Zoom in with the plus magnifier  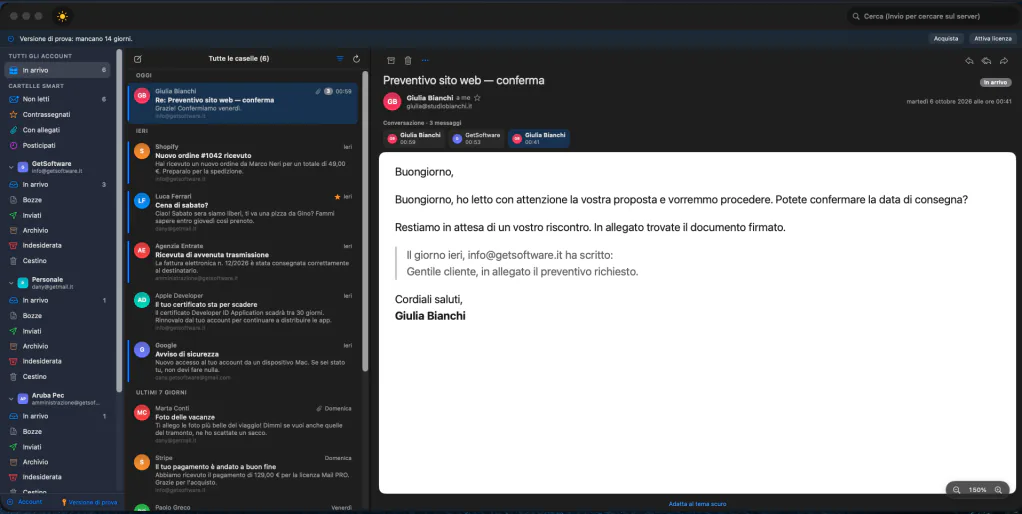point(998,490)
